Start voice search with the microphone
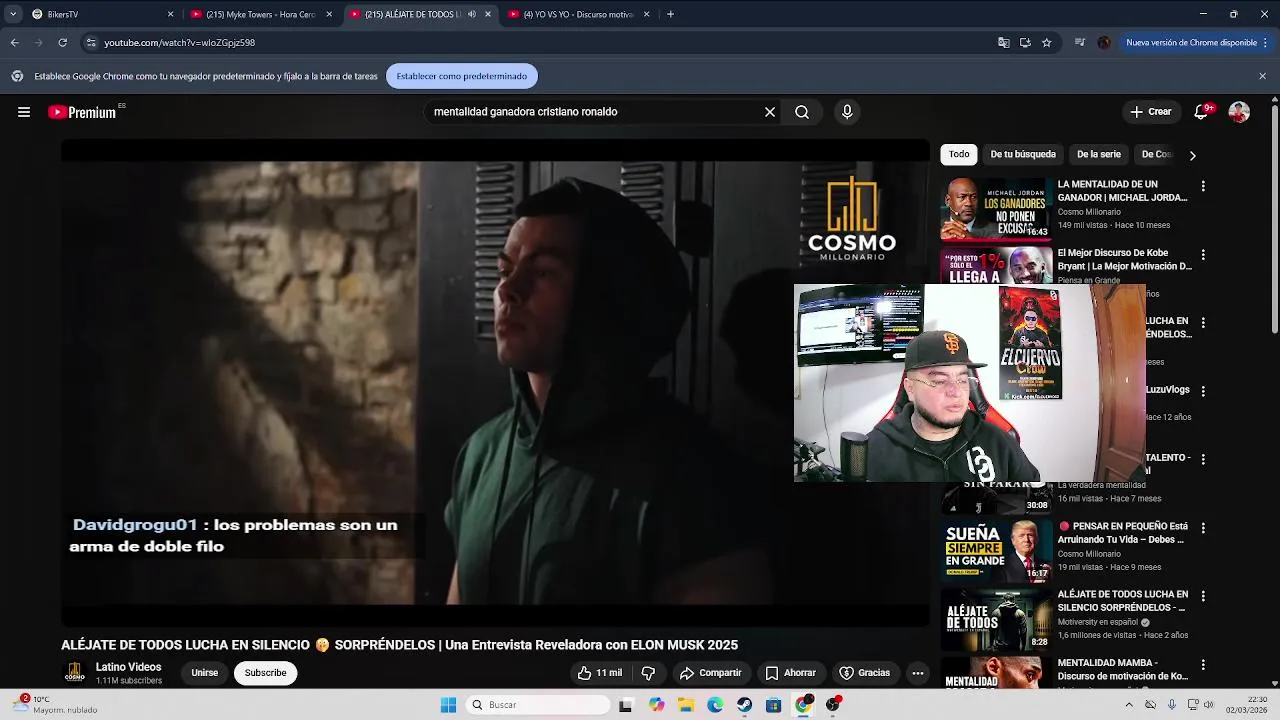This screenshot has height=720, width=1280. (847, 112)
